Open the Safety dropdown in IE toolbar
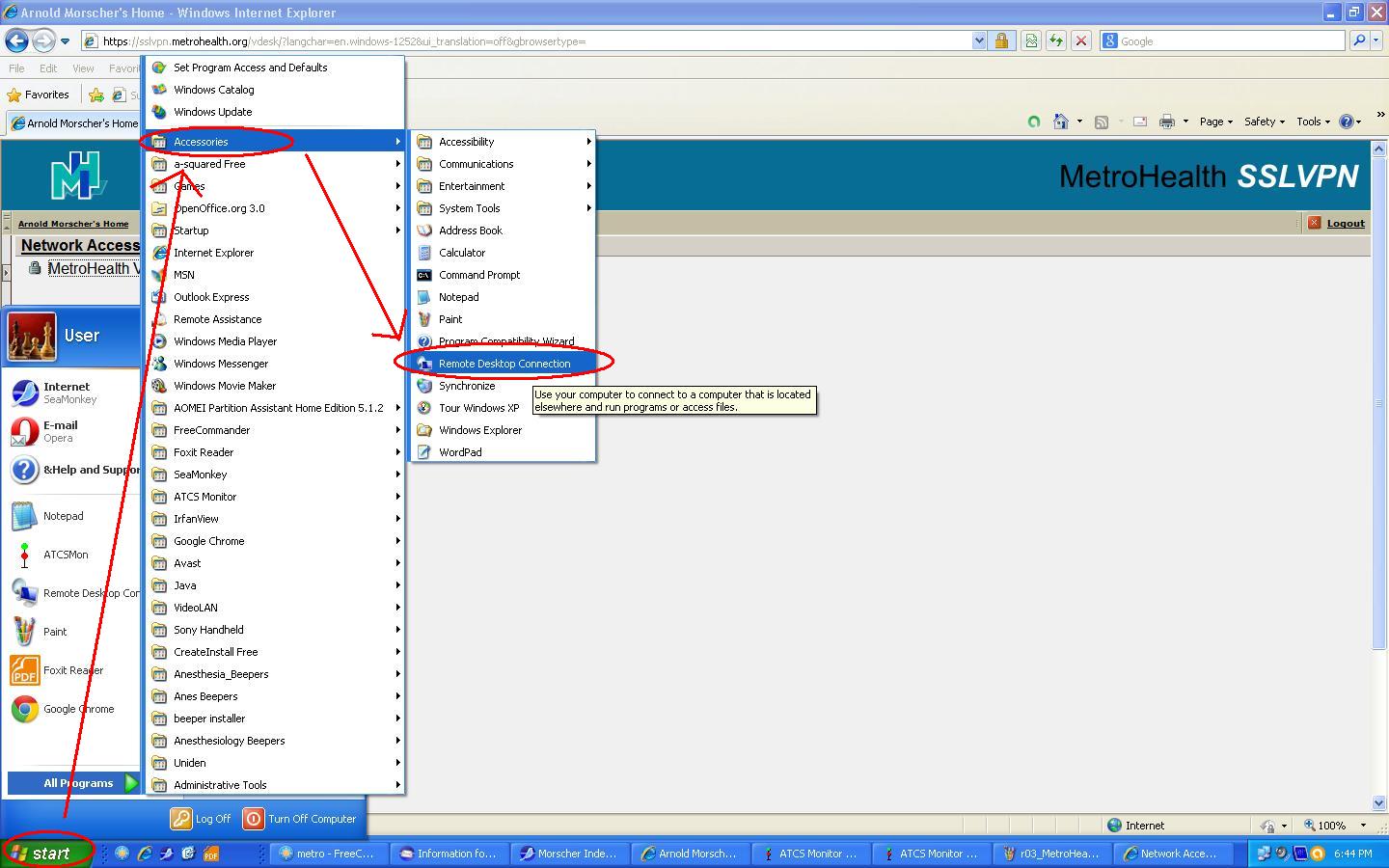The width and height of the screenshot is (1389, 868). [x=1264, y=122]
